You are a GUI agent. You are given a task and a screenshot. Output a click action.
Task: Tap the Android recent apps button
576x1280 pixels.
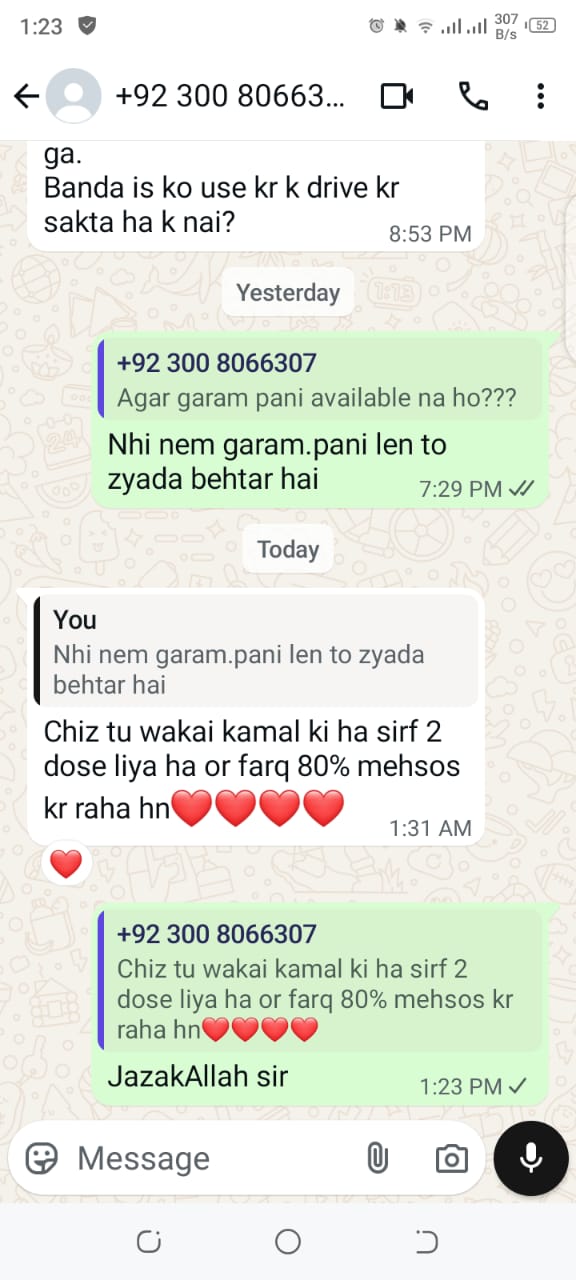tap(148, 1242)
